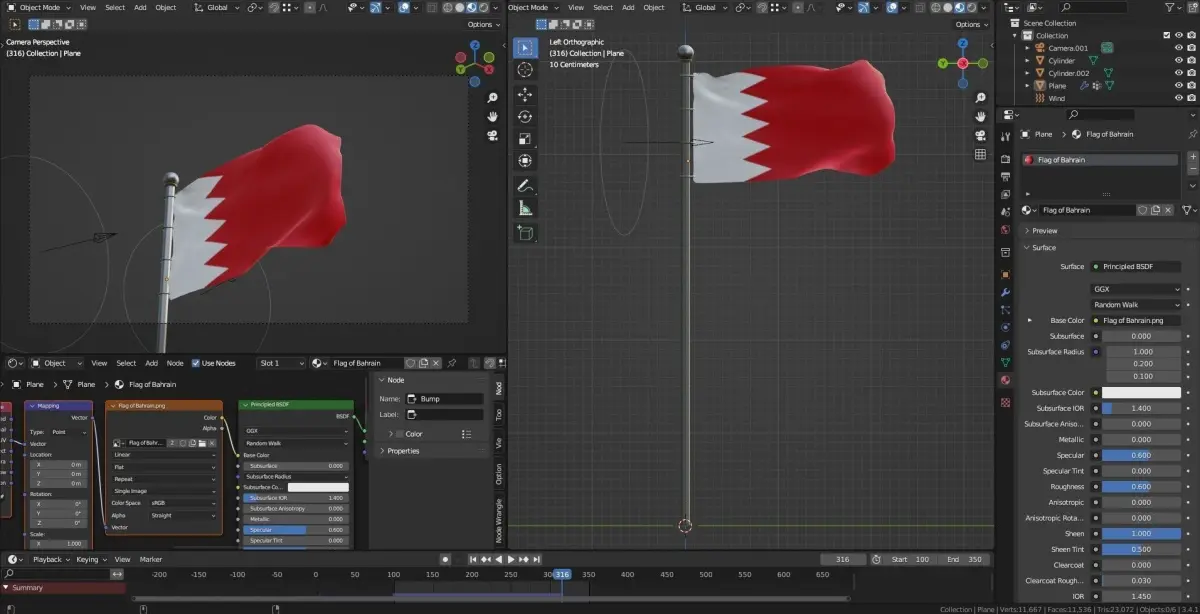The height and width of the screenshot is (614, 1200).
Task: Open the Marker menu in the timeline
Action: point(151,559)
